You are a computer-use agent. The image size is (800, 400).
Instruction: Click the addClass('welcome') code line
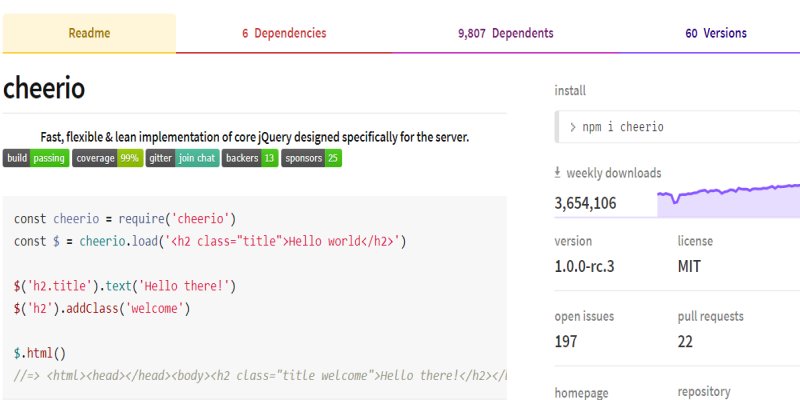[x=102, y=309]
